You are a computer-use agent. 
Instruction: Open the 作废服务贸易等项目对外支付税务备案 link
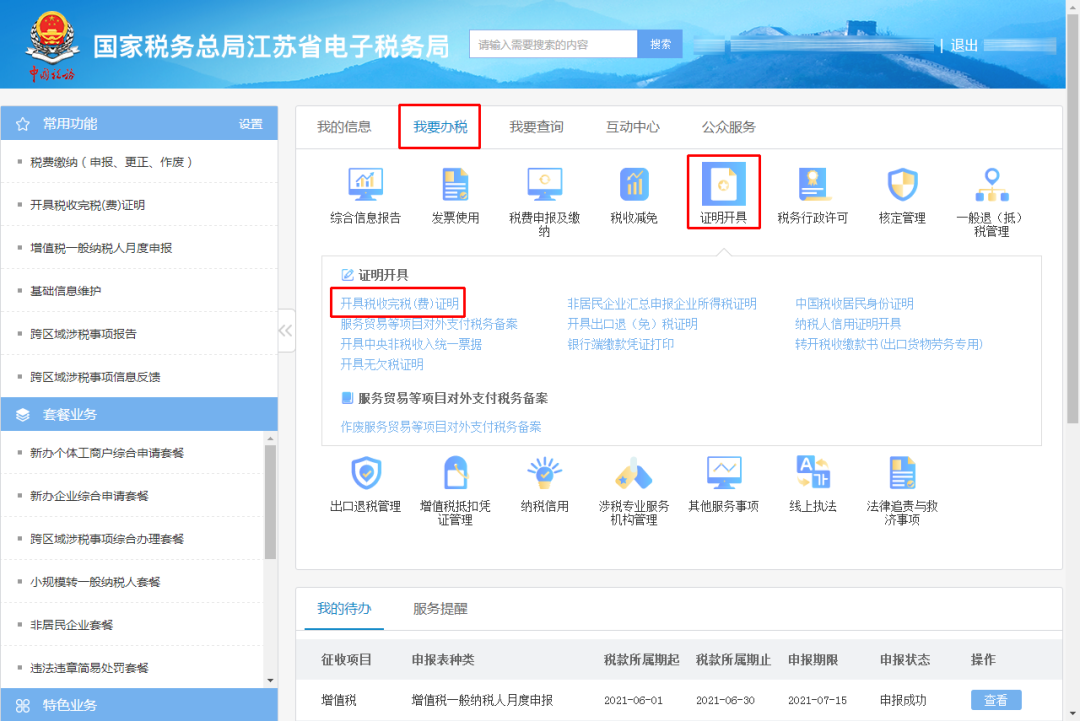[441, 427]
